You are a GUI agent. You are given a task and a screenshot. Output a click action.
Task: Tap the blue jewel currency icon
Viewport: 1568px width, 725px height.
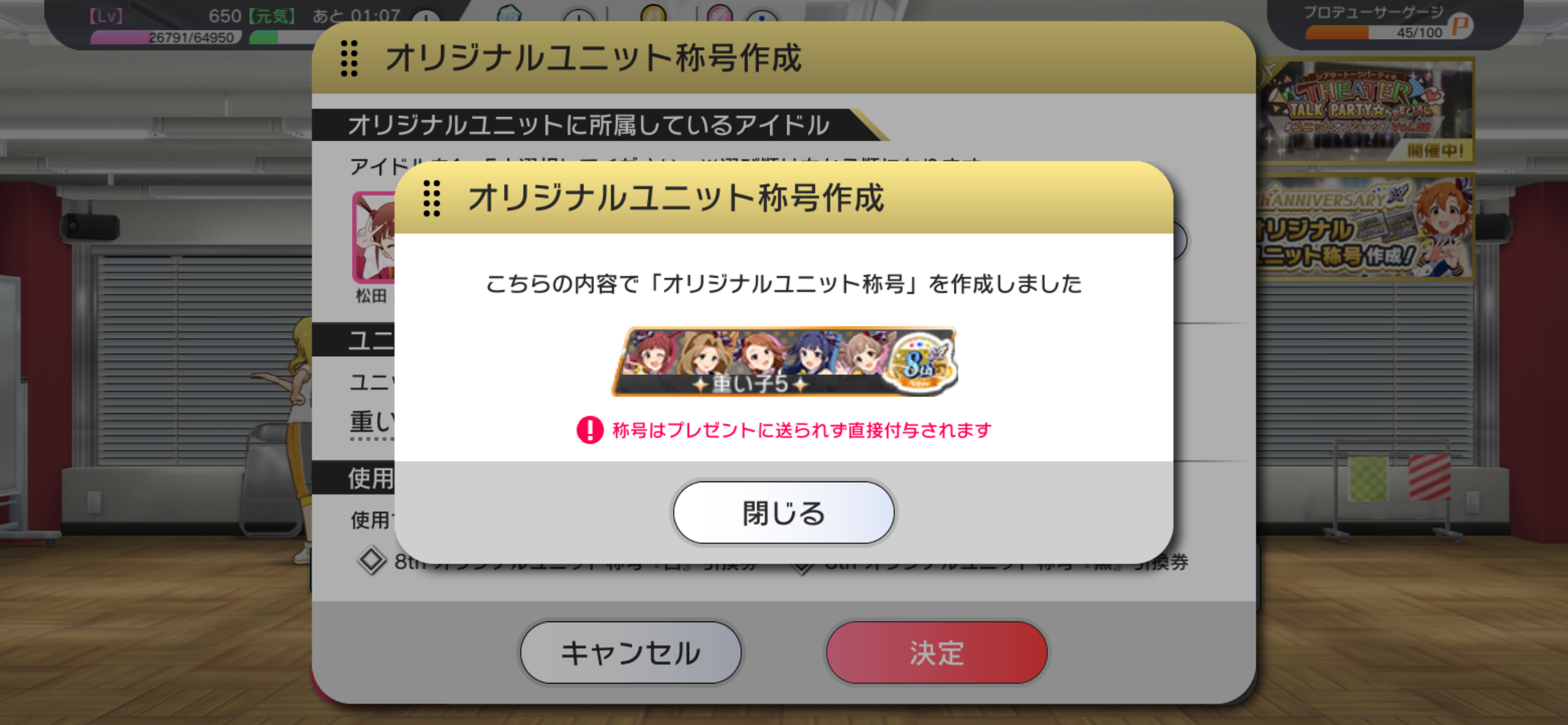click(x=510, y=12)
